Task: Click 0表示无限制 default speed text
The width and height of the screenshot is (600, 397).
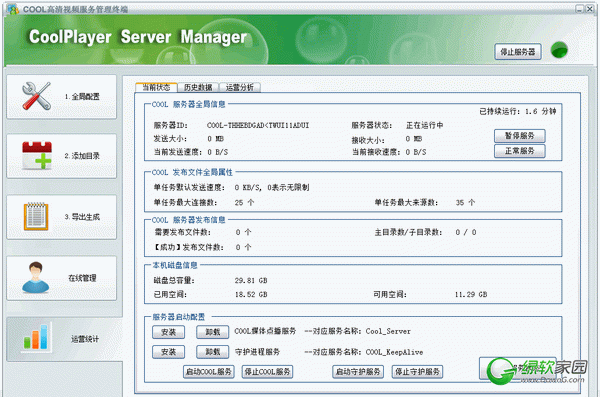Action: coord(288,187)
